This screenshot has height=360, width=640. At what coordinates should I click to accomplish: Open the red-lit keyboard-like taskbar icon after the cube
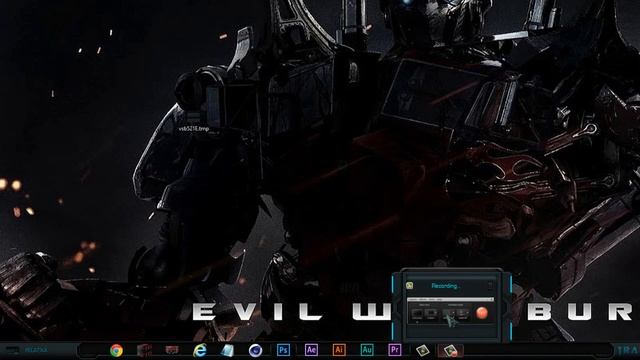pos(172,350)
